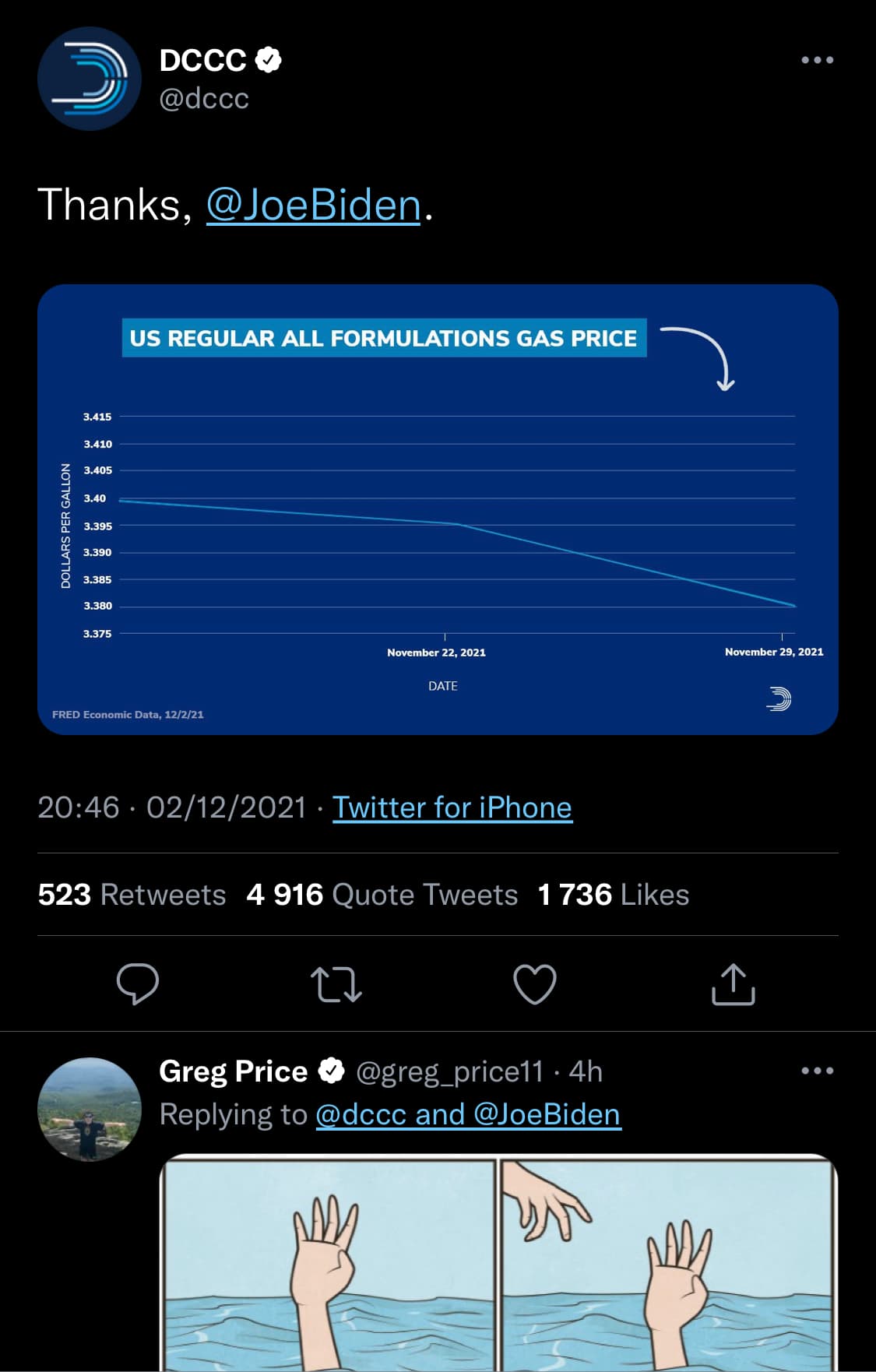This screenshot has width=876, height=1372.
Task: Retweet the DCCC tweet
Action: pyautogui.click(x=336, y=983)
